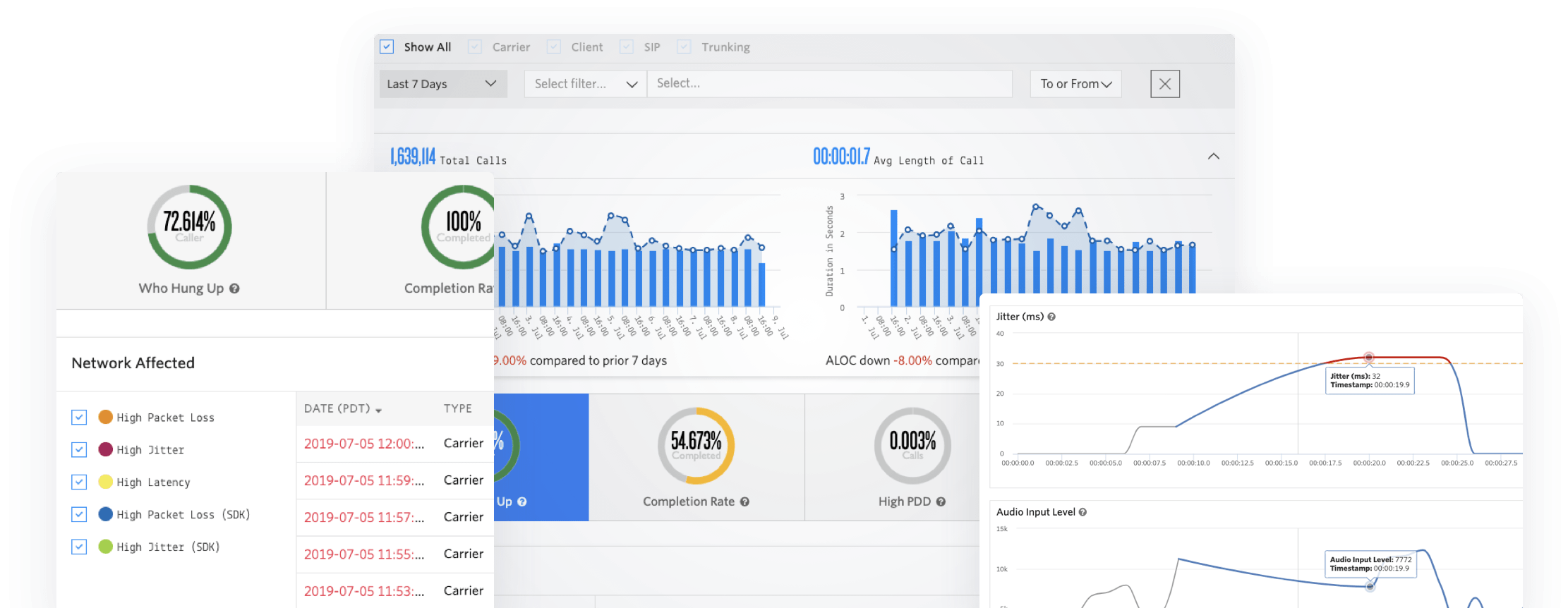Clear filters with the X button
The image size is (1568, 608).
1165,84
